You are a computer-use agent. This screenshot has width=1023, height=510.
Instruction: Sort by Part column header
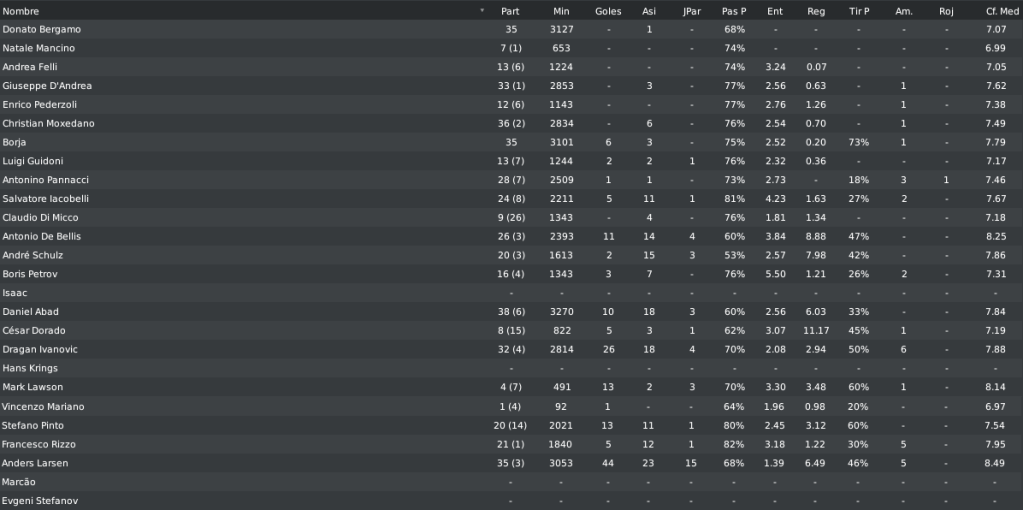click(510, 11)
